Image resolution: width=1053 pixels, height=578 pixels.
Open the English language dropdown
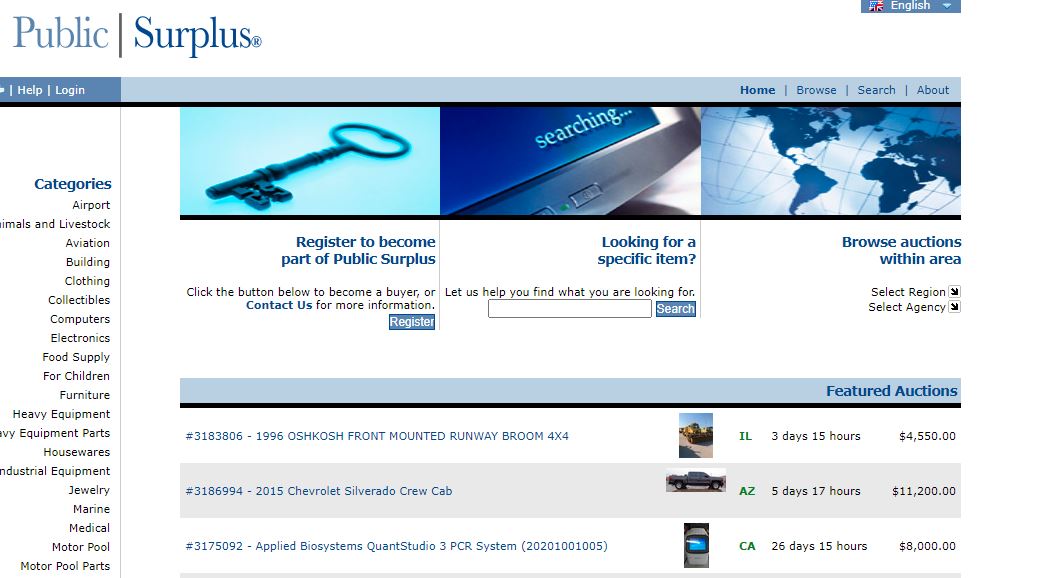[911, 6]
